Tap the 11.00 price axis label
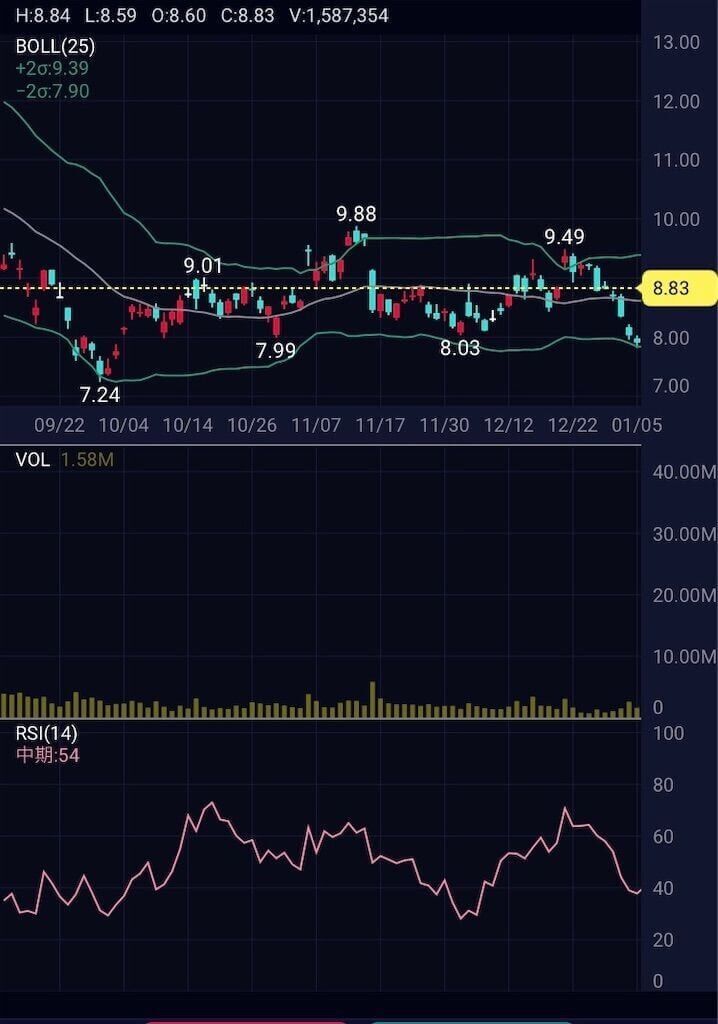Image resolution: width=718 pixels, height=1024 pixels. [x=676, y=160]
